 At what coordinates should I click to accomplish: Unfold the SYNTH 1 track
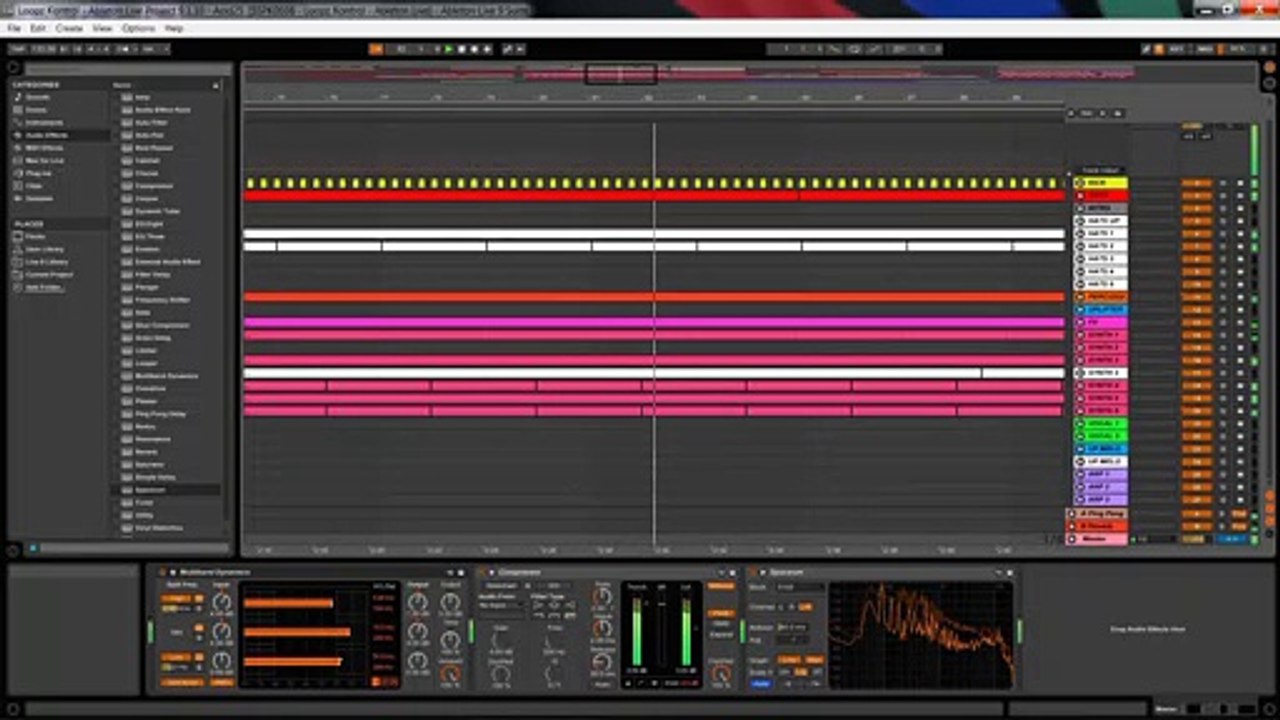(1080, 335)
